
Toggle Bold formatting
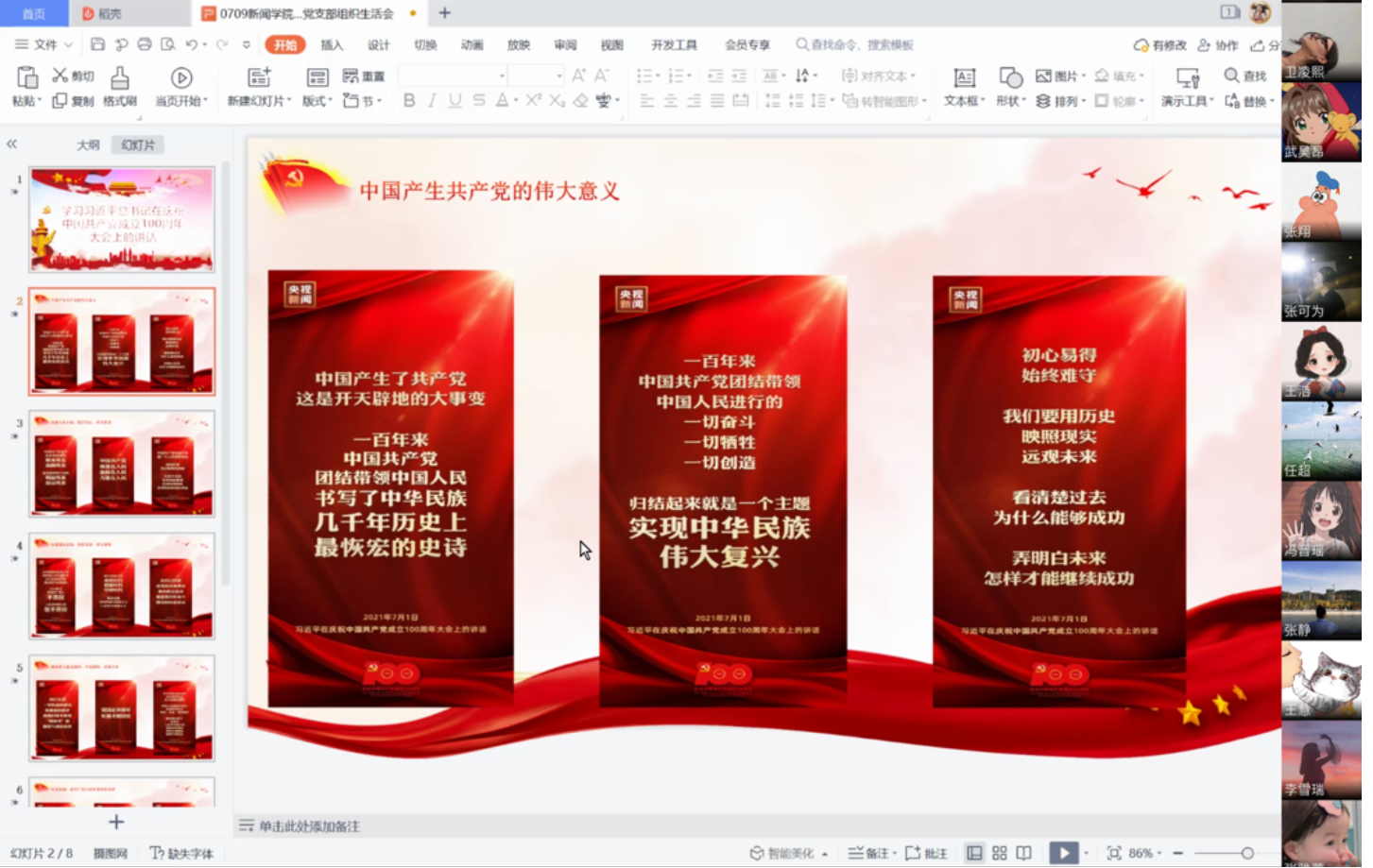point(409,100)
